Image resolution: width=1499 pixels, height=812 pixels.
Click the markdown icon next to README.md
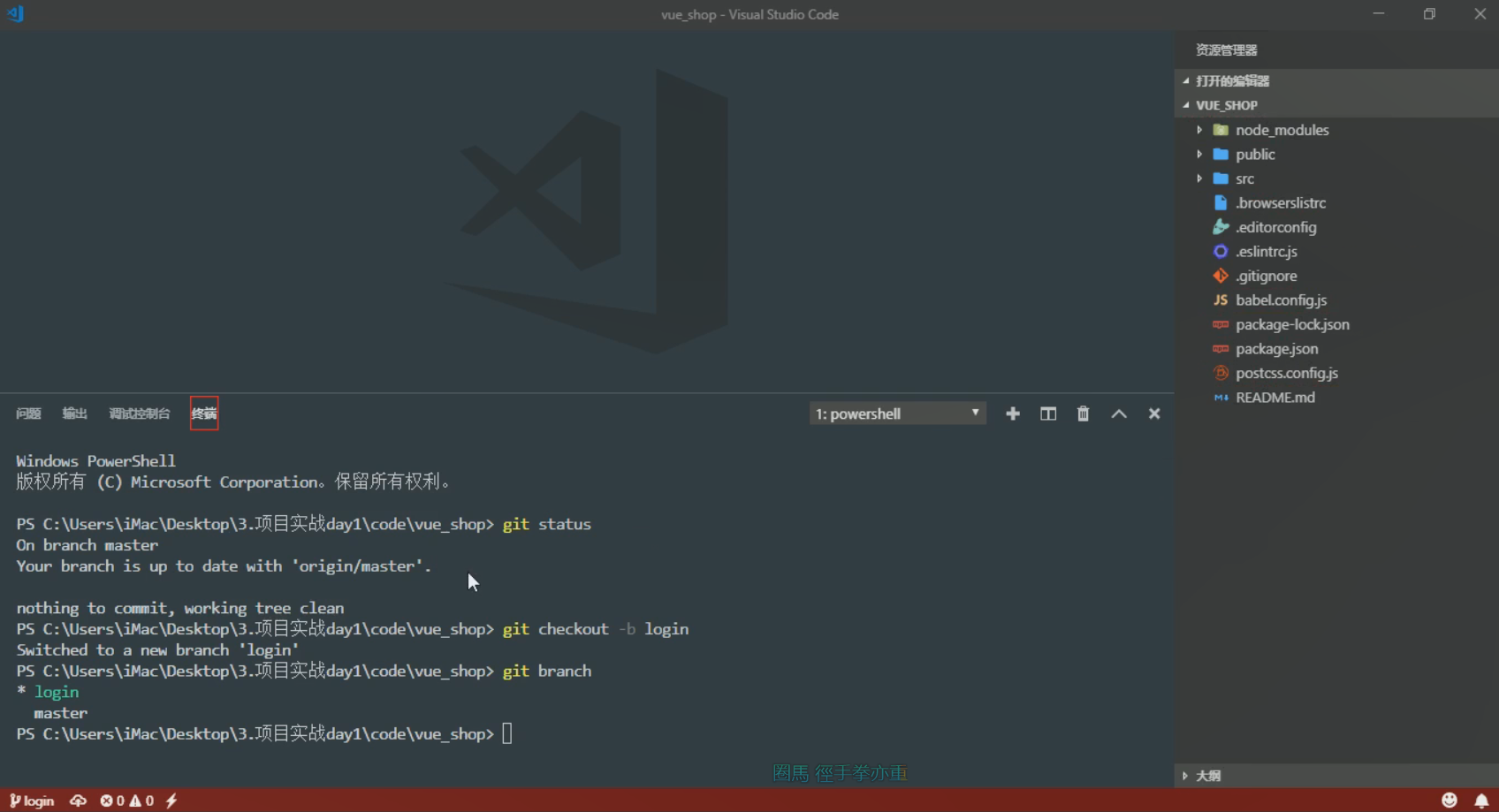[1221, 398]
